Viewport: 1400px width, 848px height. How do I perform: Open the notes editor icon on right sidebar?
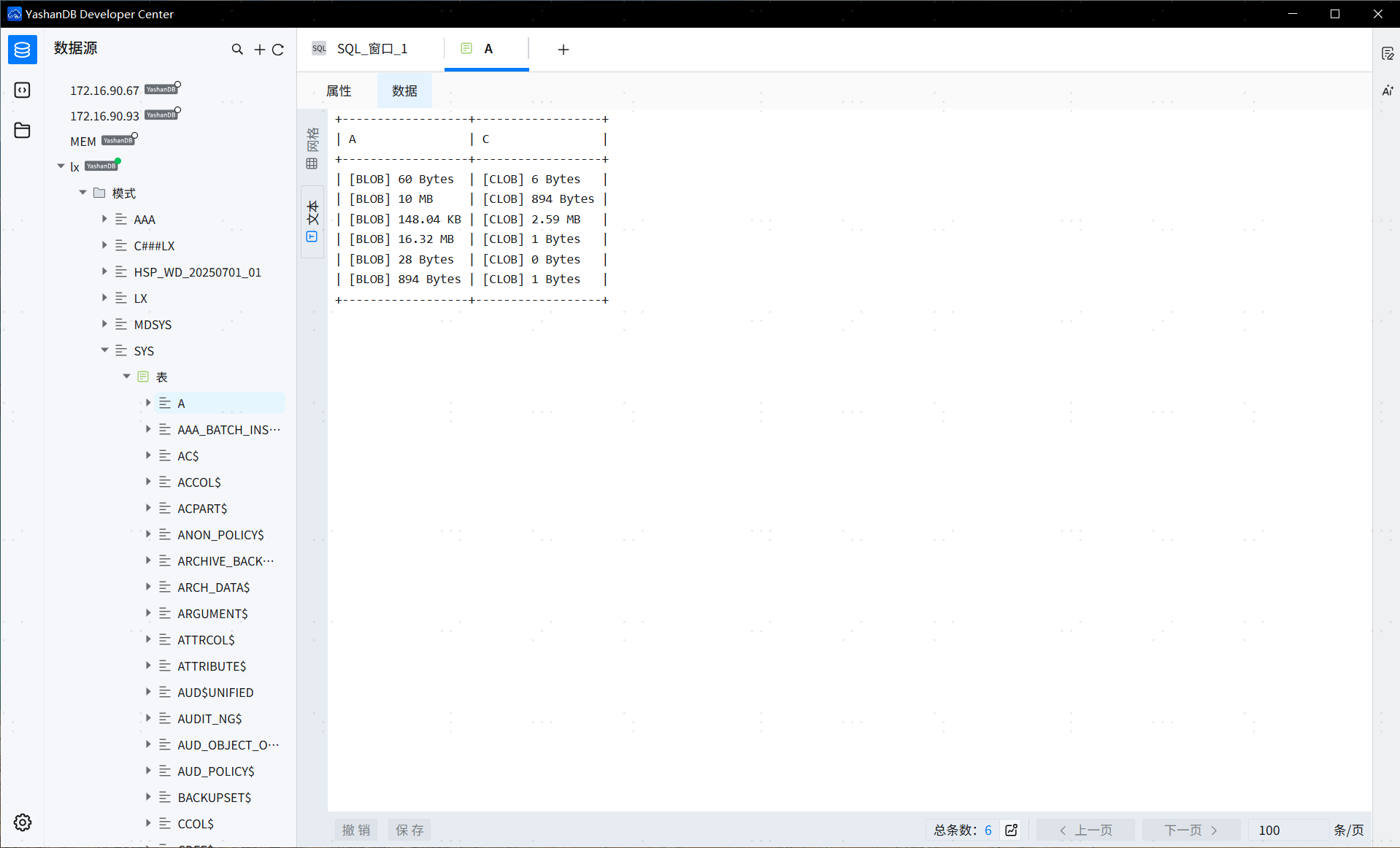click(1388, 53)
